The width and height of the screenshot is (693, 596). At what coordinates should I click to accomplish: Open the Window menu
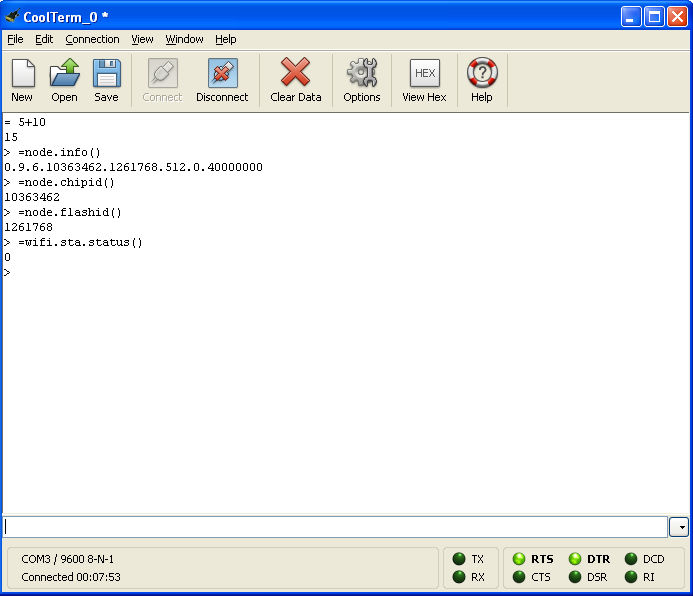click(184, 40)
